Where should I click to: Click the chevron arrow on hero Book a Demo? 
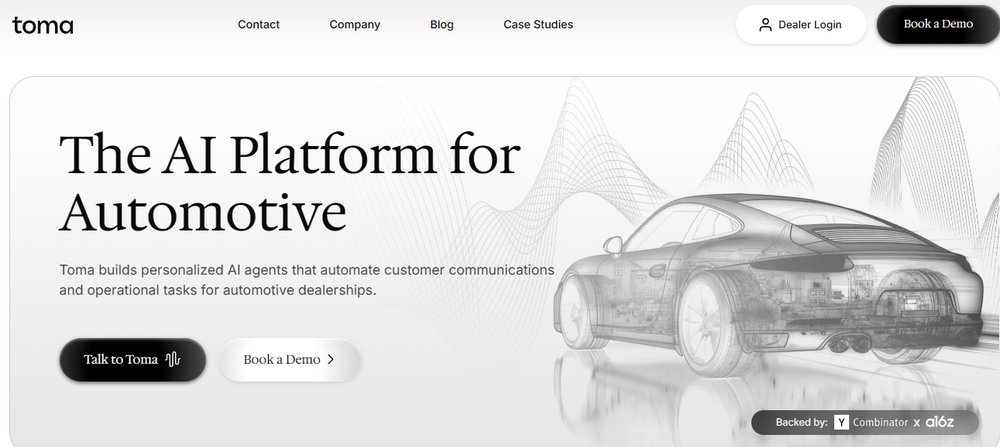coord(330,360)
